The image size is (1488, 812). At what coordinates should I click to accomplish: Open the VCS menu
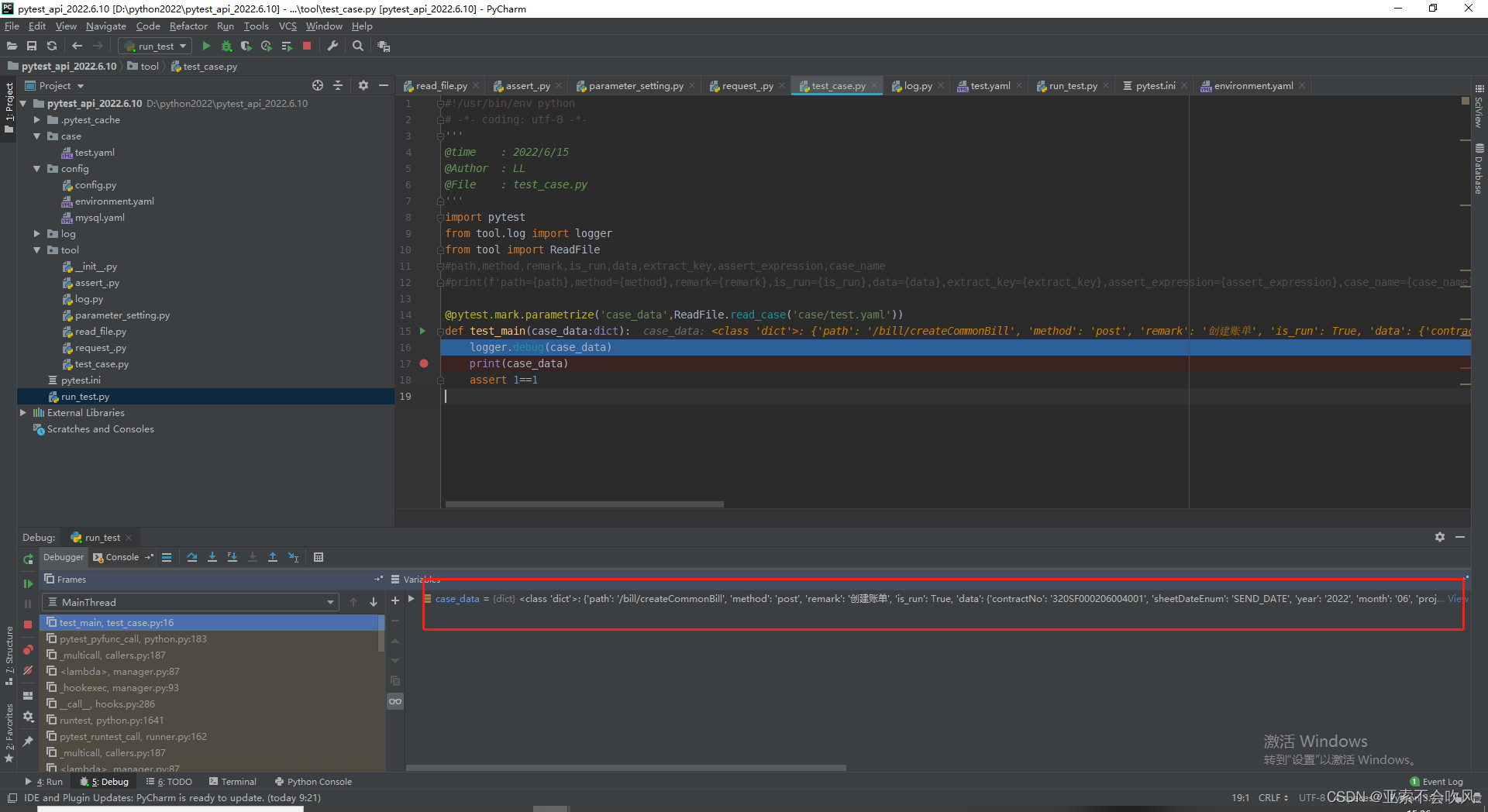tap(288, 26)
